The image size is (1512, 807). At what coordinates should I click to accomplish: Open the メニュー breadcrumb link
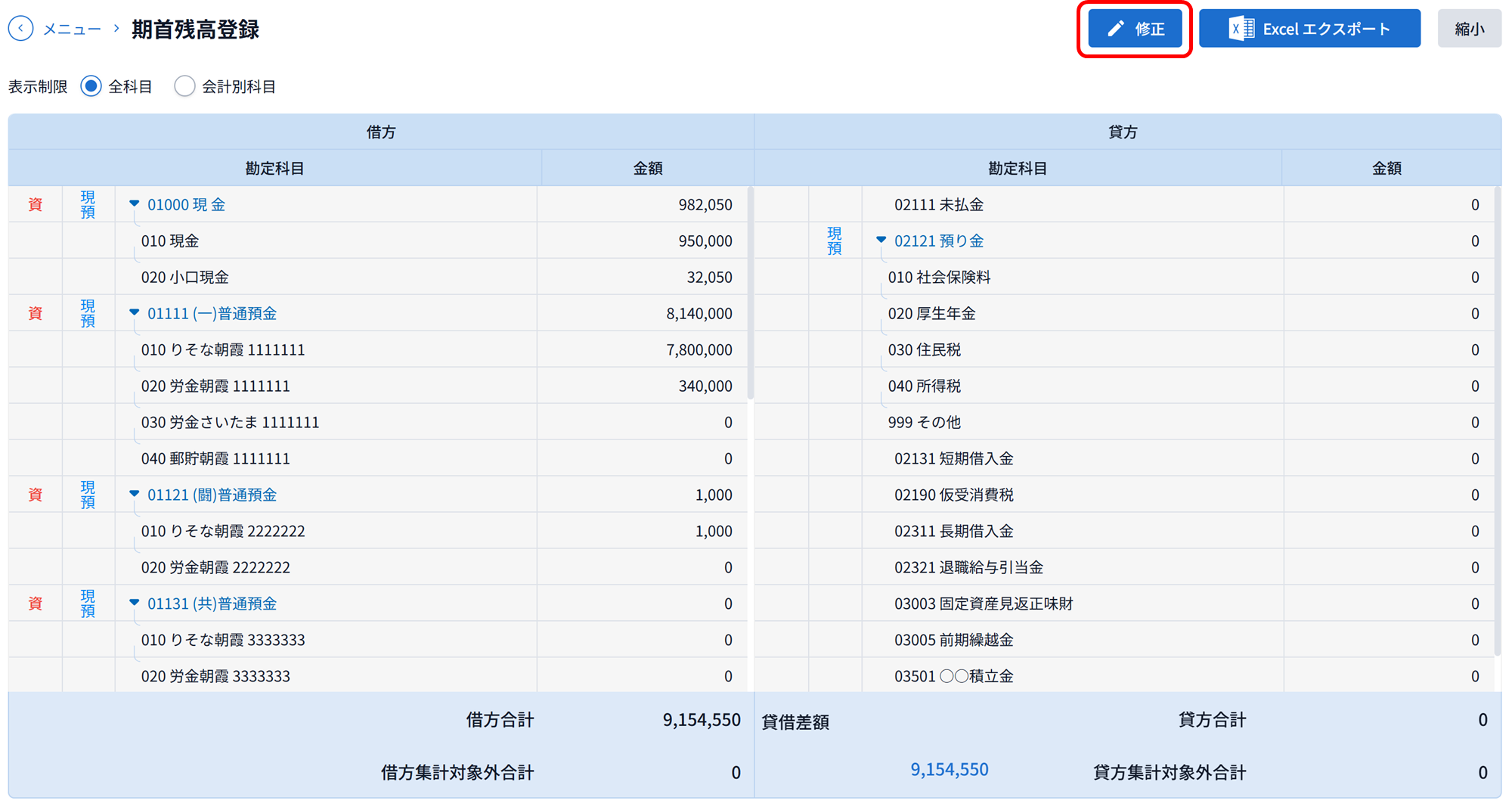(x=72, y=29)
